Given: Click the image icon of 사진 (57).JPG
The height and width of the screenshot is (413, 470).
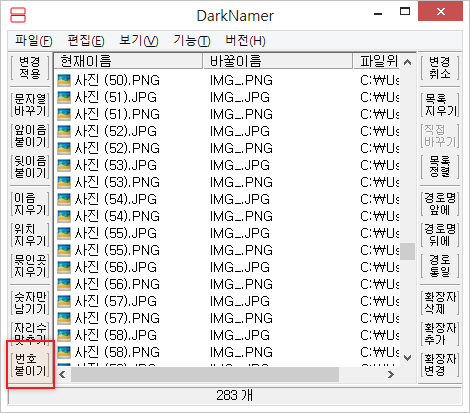Looking at the screenshot, I should point(64,301).
